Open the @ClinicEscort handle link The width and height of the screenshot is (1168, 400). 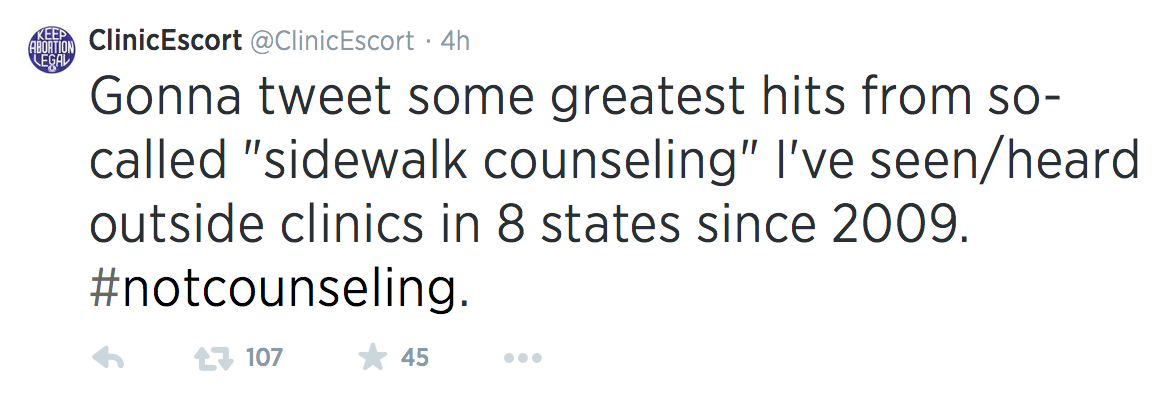pos(331,41)
